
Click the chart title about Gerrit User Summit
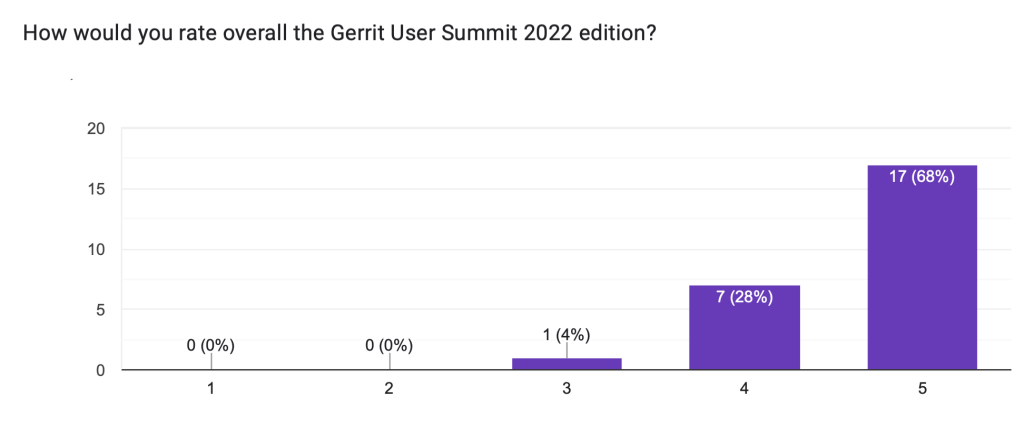(x=339, y=32)
